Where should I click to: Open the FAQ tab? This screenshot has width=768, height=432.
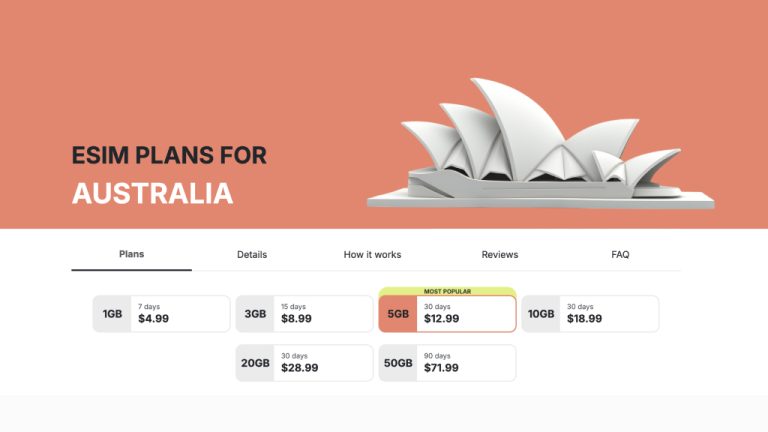point(620,255)
